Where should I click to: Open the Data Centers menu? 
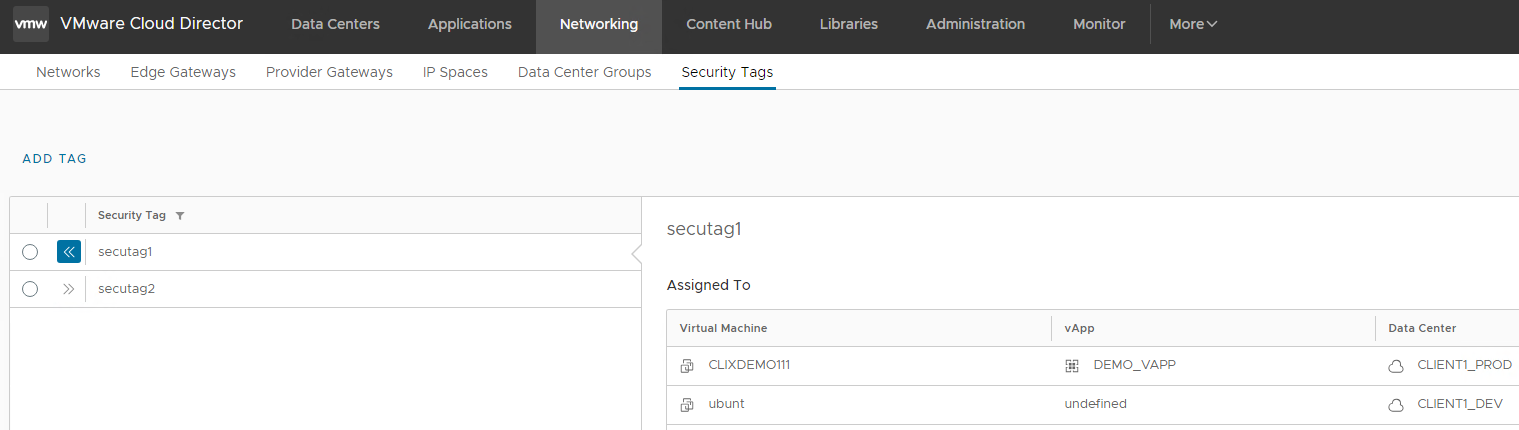tap(335, 24)
